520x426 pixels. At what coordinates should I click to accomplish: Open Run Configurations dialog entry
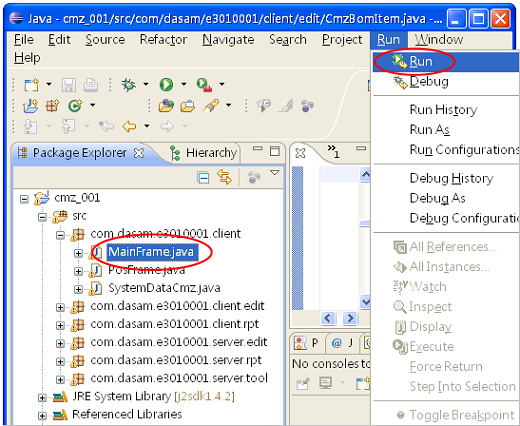point(446,150)
